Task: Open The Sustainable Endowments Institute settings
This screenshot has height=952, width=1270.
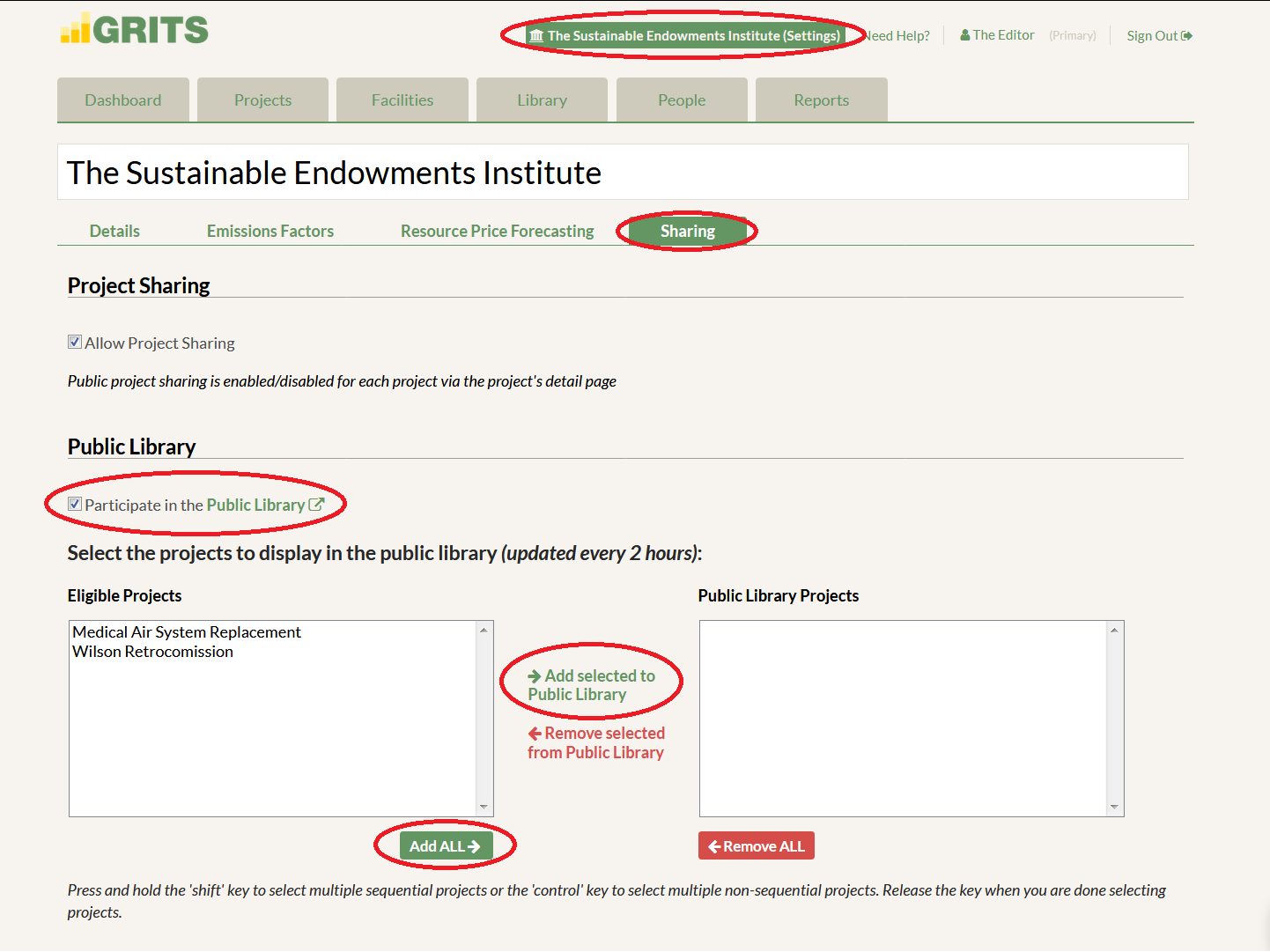Action: [x=685, y=36]
